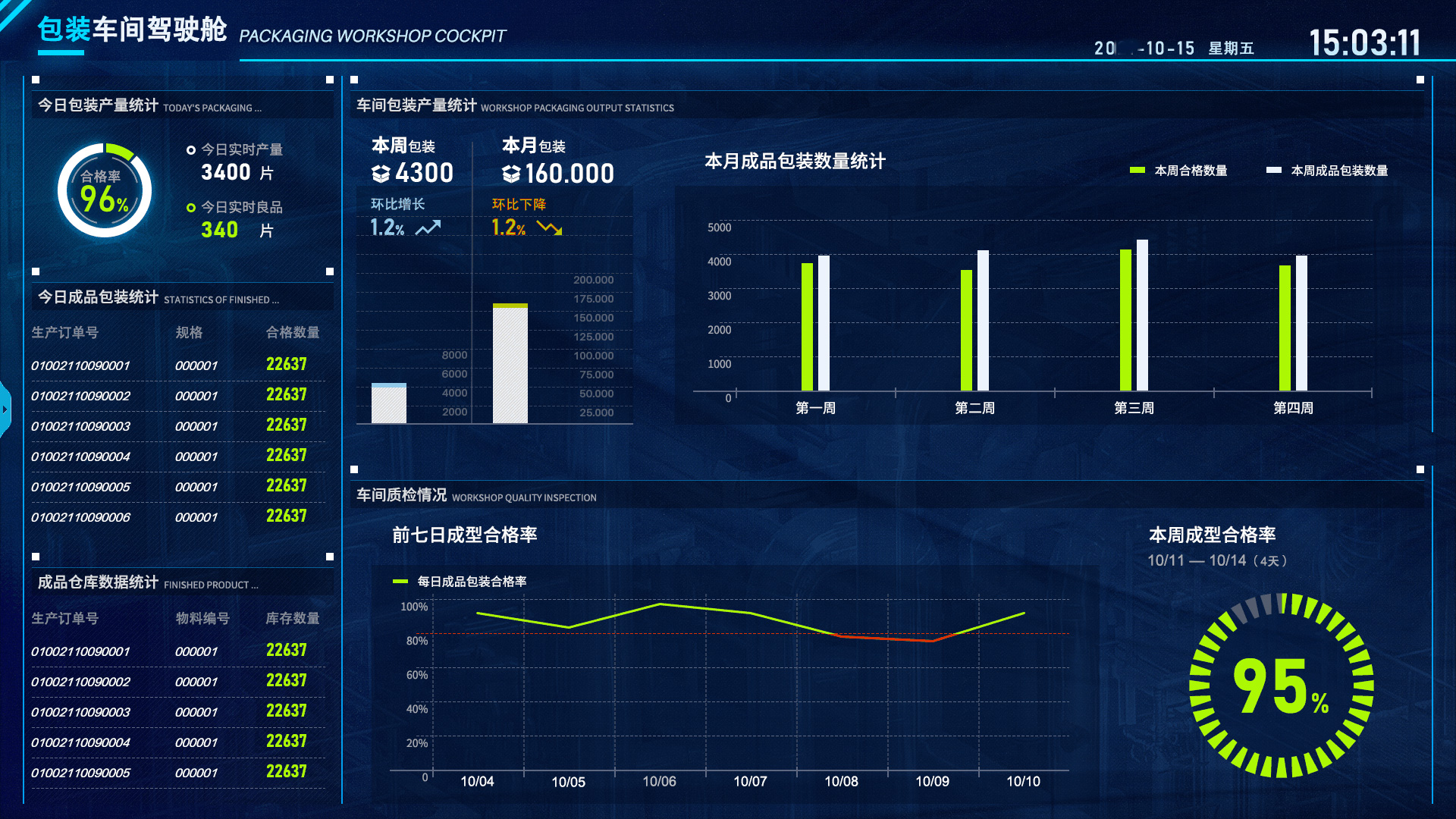Click the side arrow chevron on left edge
The width and height of the screenshot is (1456, 819).
(x=6, y=409)
